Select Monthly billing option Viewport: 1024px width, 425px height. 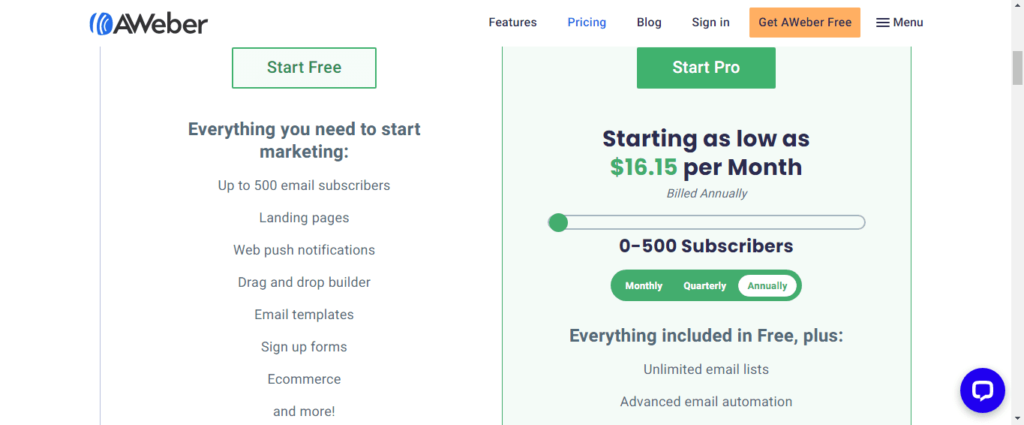click(x=643, y=286)
